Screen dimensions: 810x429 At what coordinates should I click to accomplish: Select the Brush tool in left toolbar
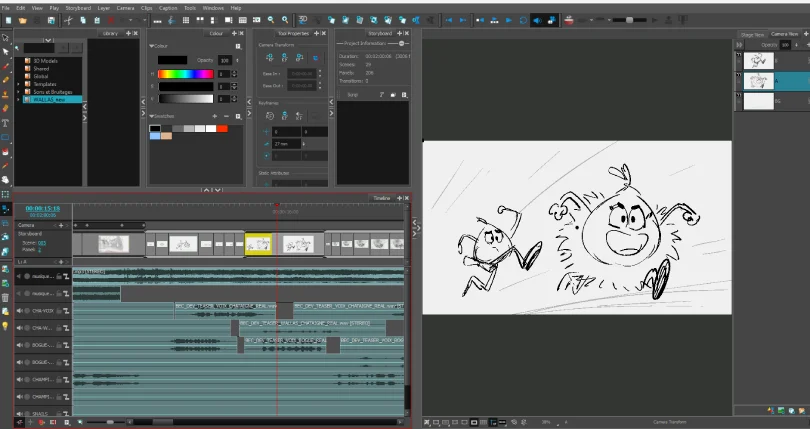(x=6, y=66)
